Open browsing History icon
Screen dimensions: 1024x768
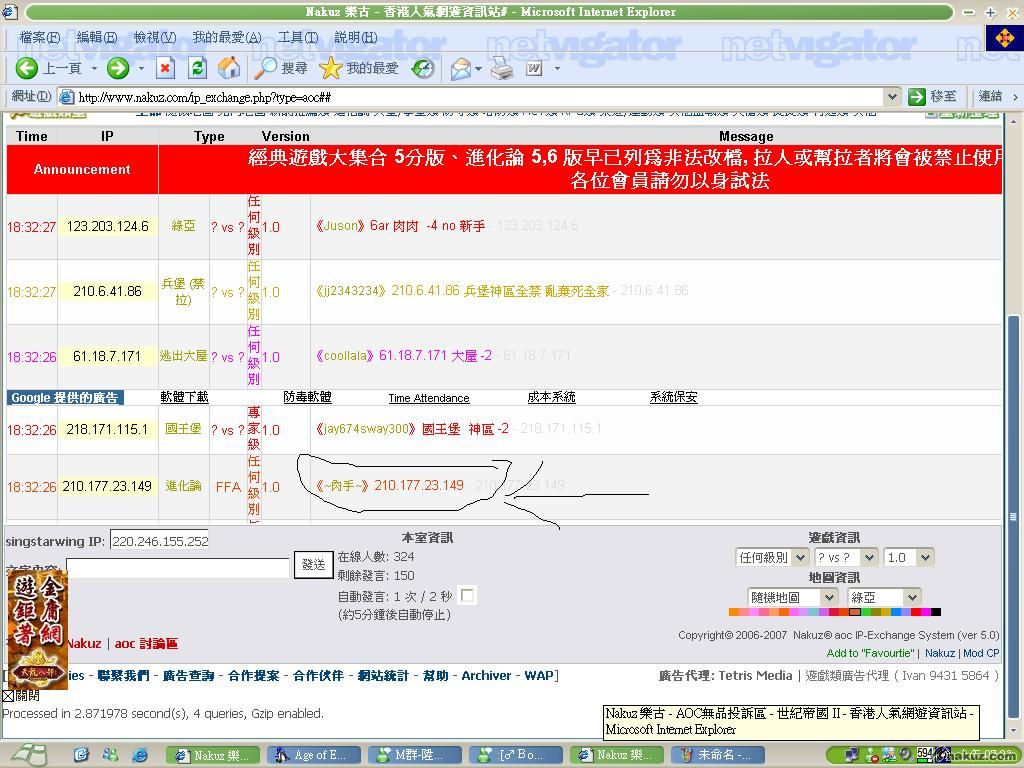click(x=423, y=68)
